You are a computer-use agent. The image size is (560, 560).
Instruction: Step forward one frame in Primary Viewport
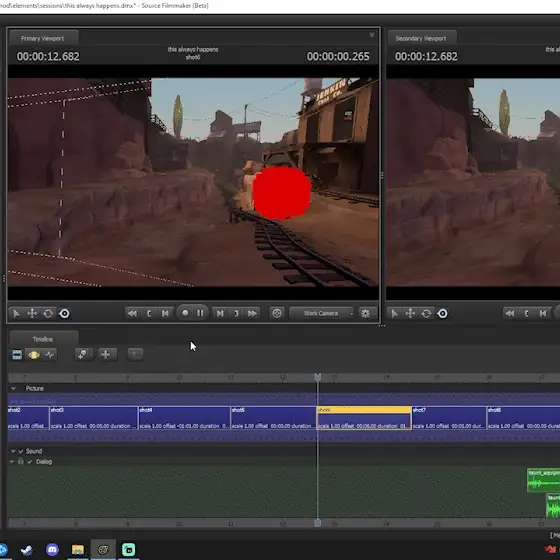pyautogui.click(x=220, y=314)
